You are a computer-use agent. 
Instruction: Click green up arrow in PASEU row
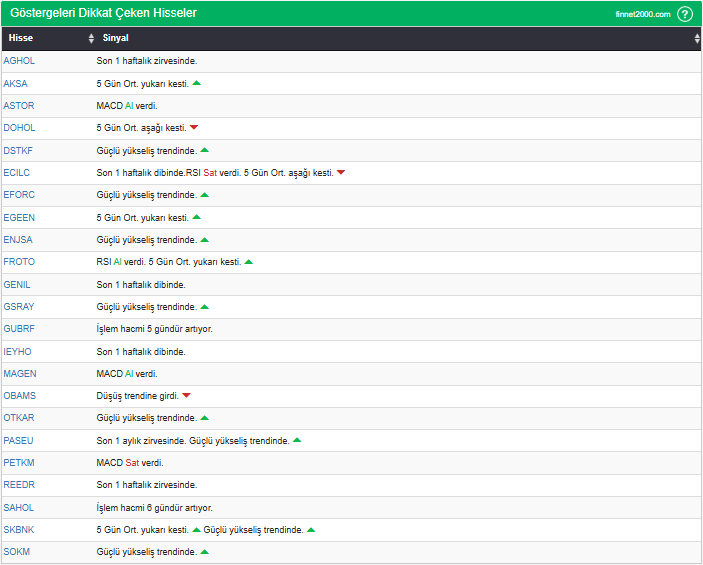point(297,440)
